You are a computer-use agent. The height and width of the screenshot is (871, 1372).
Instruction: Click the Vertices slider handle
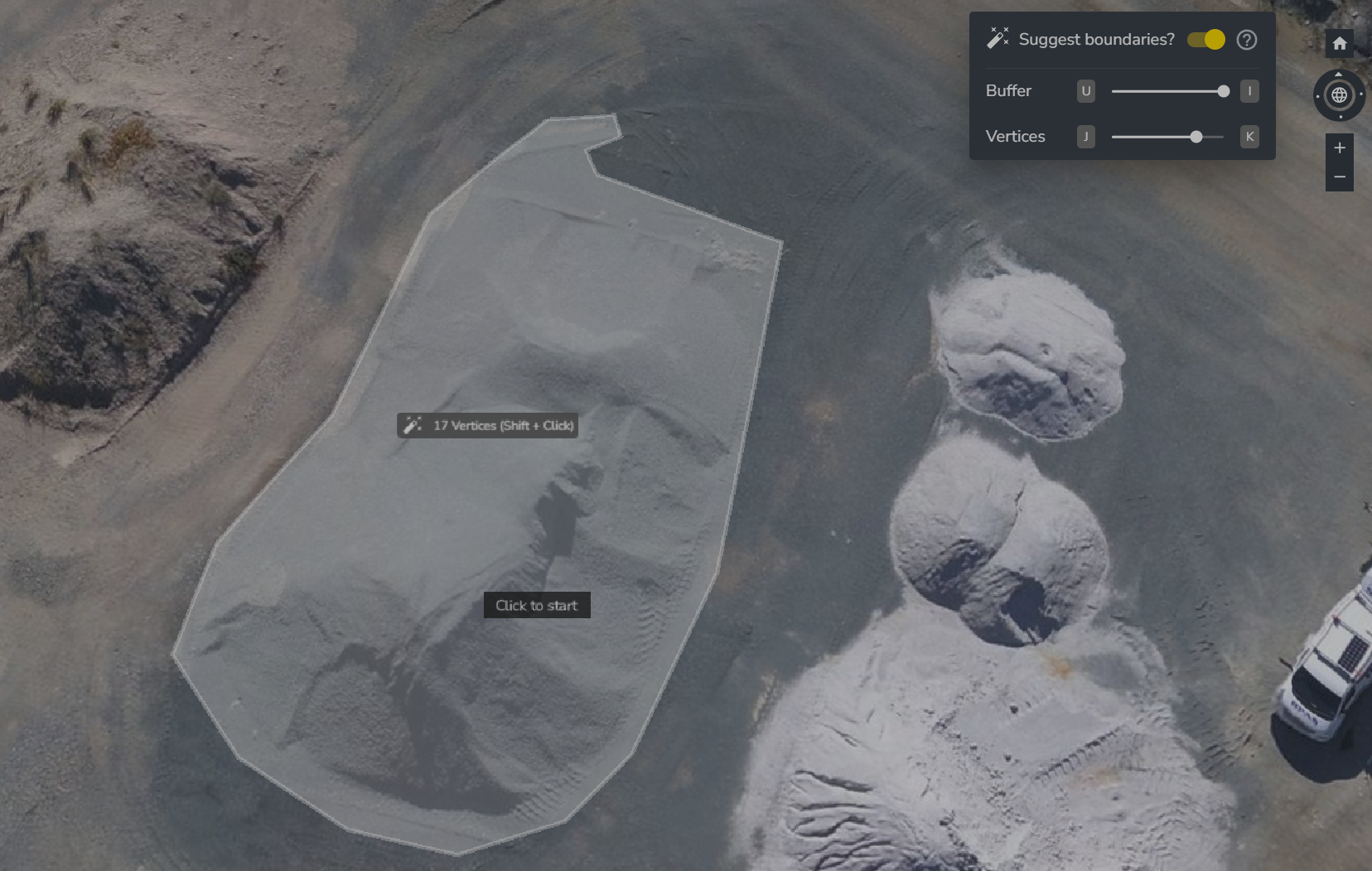(1196, 137)
